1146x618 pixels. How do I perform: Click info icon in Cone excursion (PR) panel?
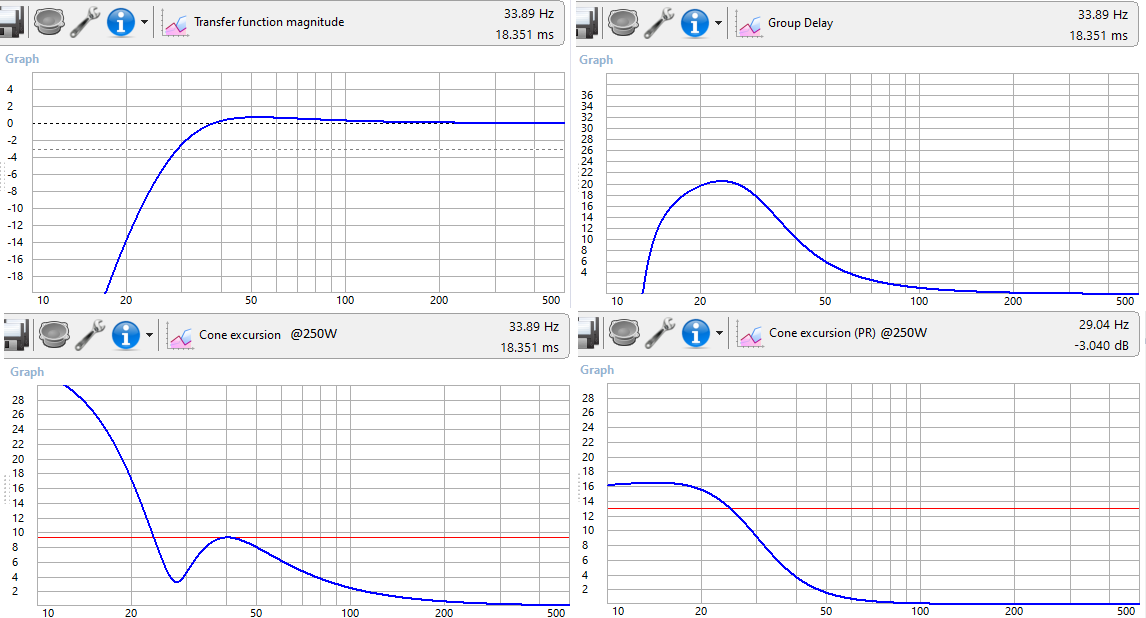tap(696, 333)
